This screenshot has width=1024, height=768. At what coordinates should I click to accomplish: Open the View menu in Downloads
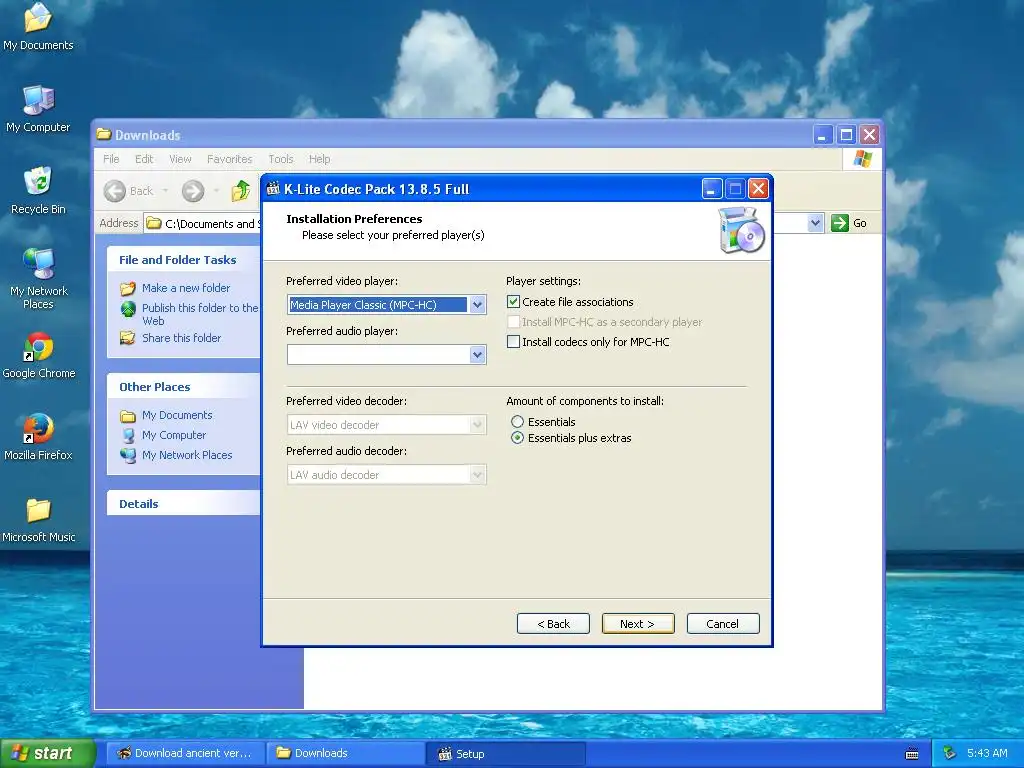point(180,159)
